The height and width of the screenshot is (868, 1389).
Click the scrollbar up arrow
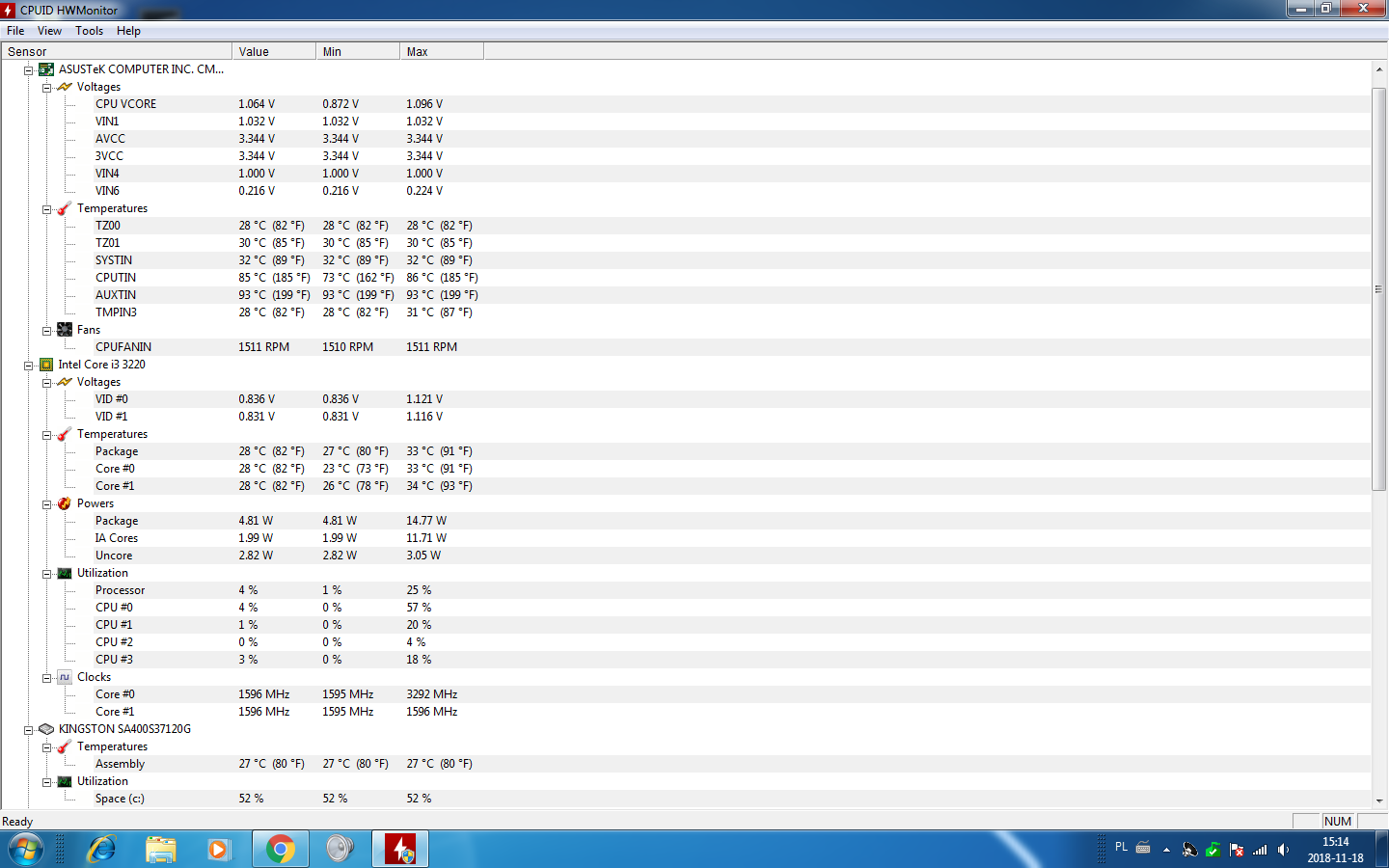point(1378,69)
